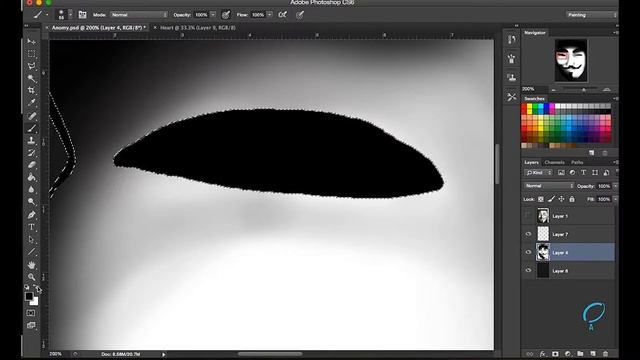This screenshot has width=640, height=360.
Task: Select the Crop tool
Action: (x=31, y=91)
